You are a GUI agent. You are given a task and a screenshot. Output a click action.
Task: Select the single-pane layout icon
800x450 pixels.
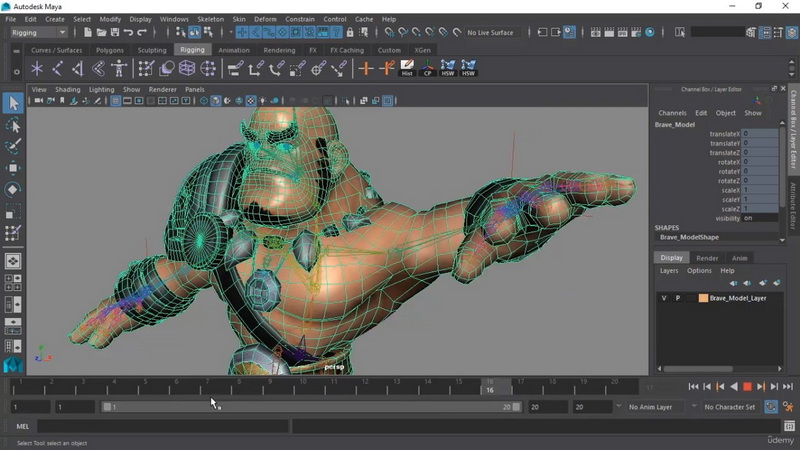point(13,261)
